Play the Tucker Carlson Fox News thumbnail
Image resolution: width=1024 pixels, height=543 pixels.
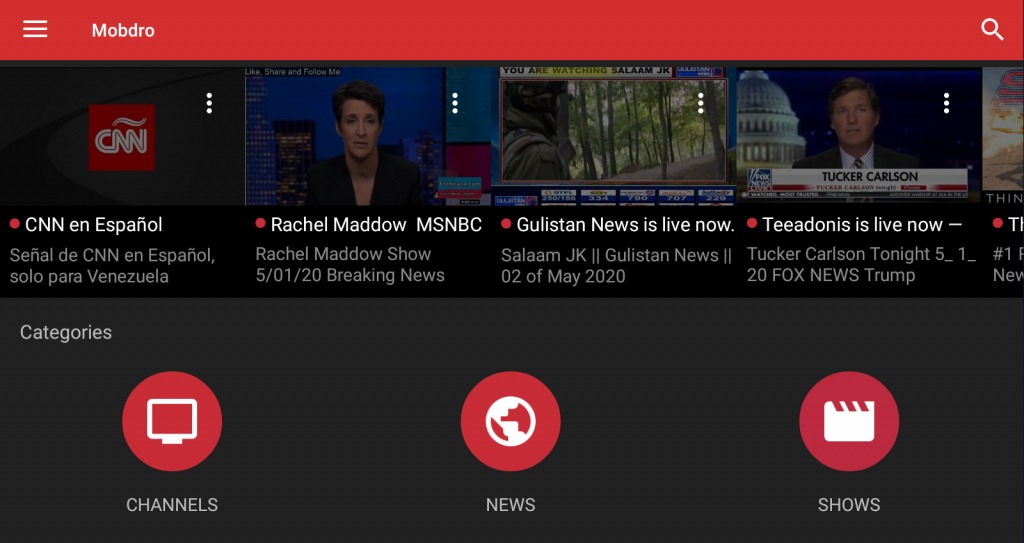[859, 137]
